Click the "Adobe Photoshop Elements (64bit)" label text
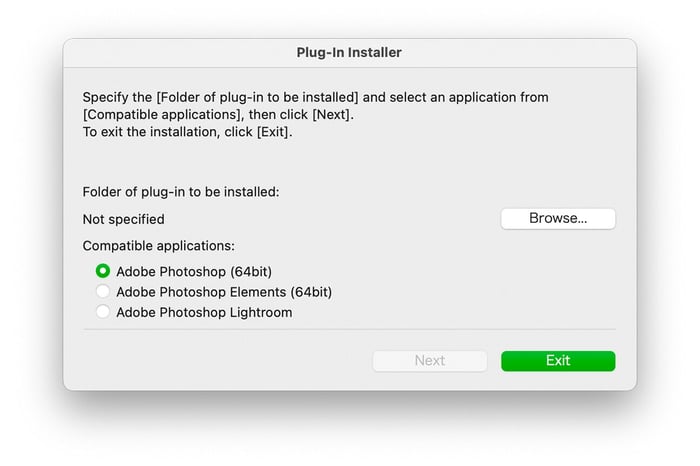700x466 pixels. (x=224, y=292)
